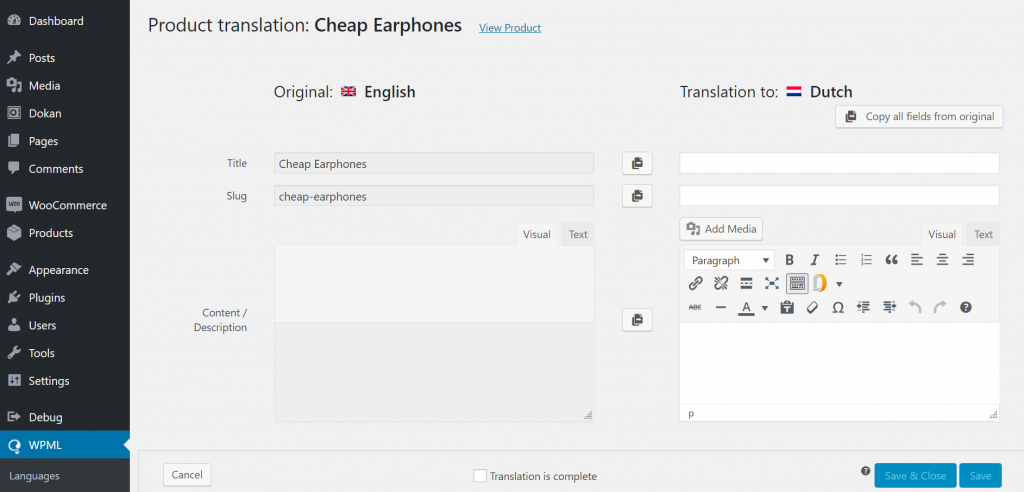
Task: Switch translation editor to Text tab
Action: tap(983, 235)
